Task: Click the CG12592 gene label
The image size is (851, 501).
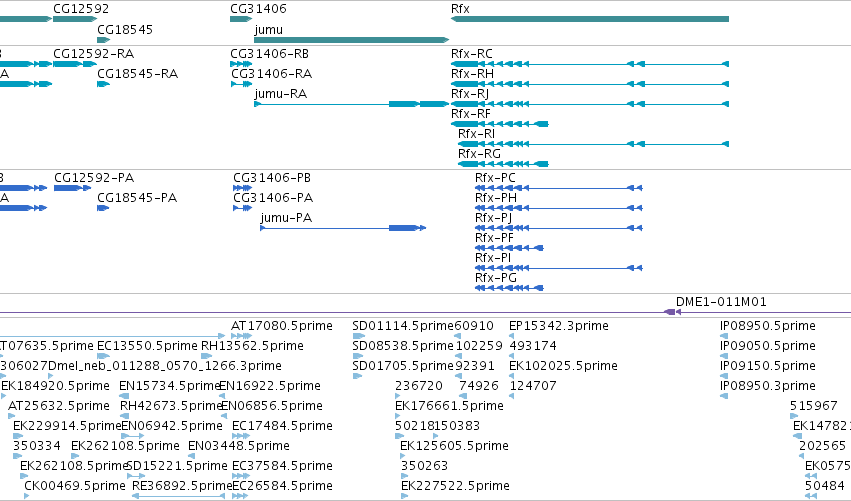Action: coord(81,9)
